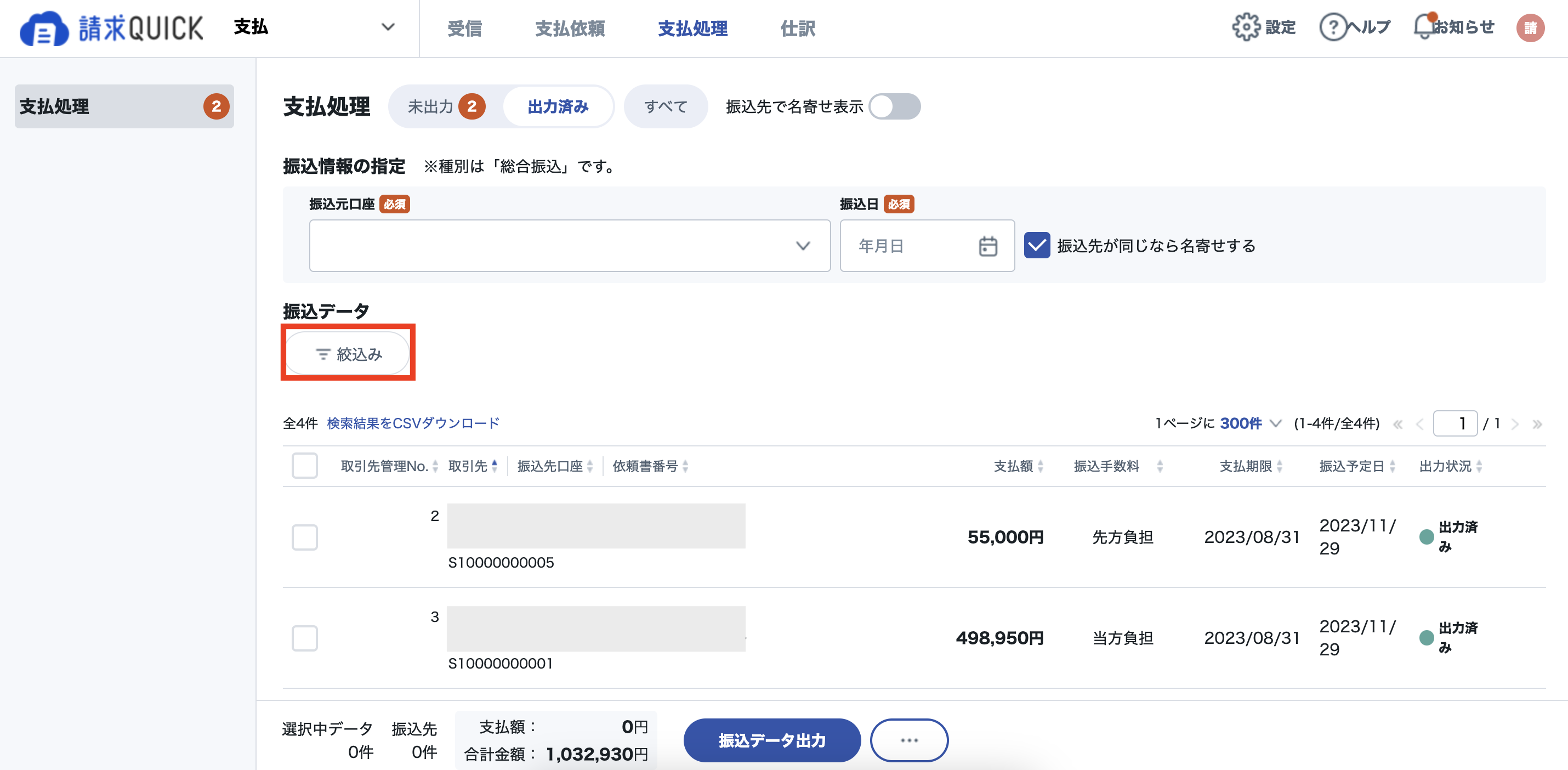The width and height of the screenshot is (1568, 770).
Task: Click the 振込データ出力 button
Action: [x=772, y=740]
